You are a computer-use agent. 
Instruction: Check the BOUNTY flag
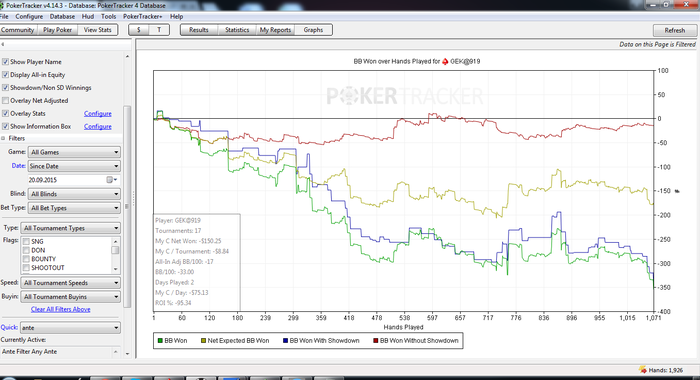(26, 259)
